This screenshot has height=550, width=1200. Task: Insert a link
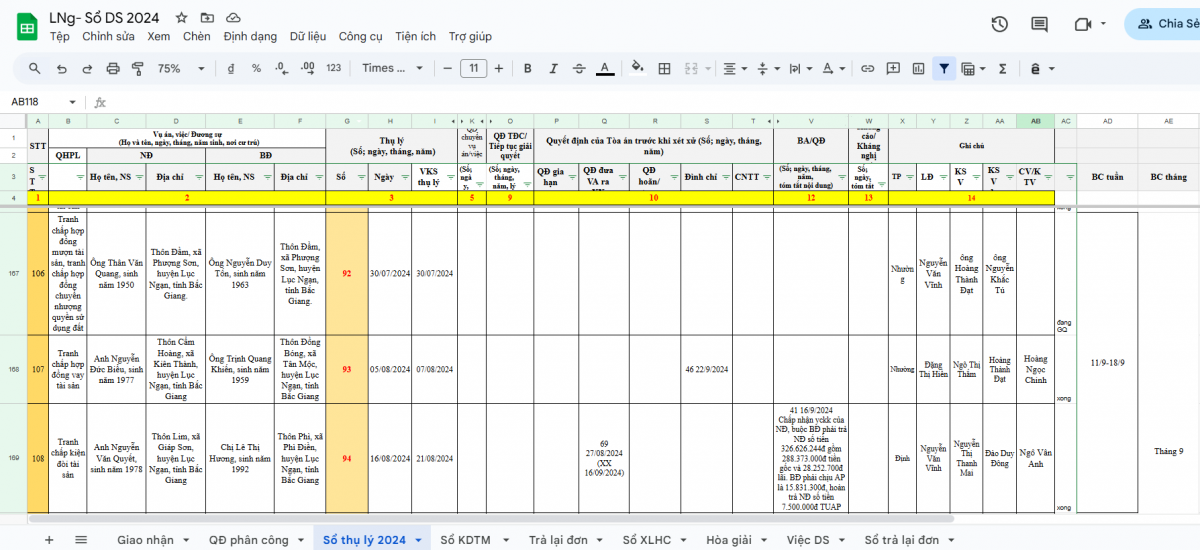click(868, 68)
